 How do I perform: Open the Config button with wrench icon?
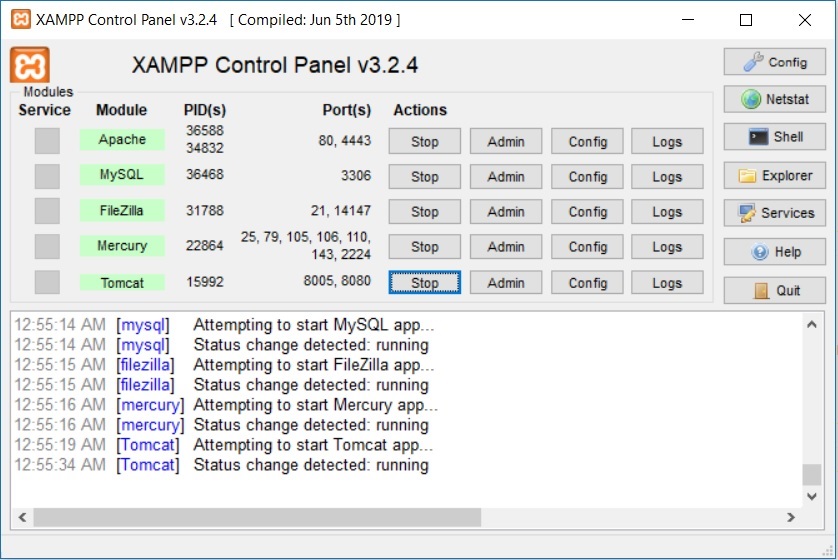point(774,62)
